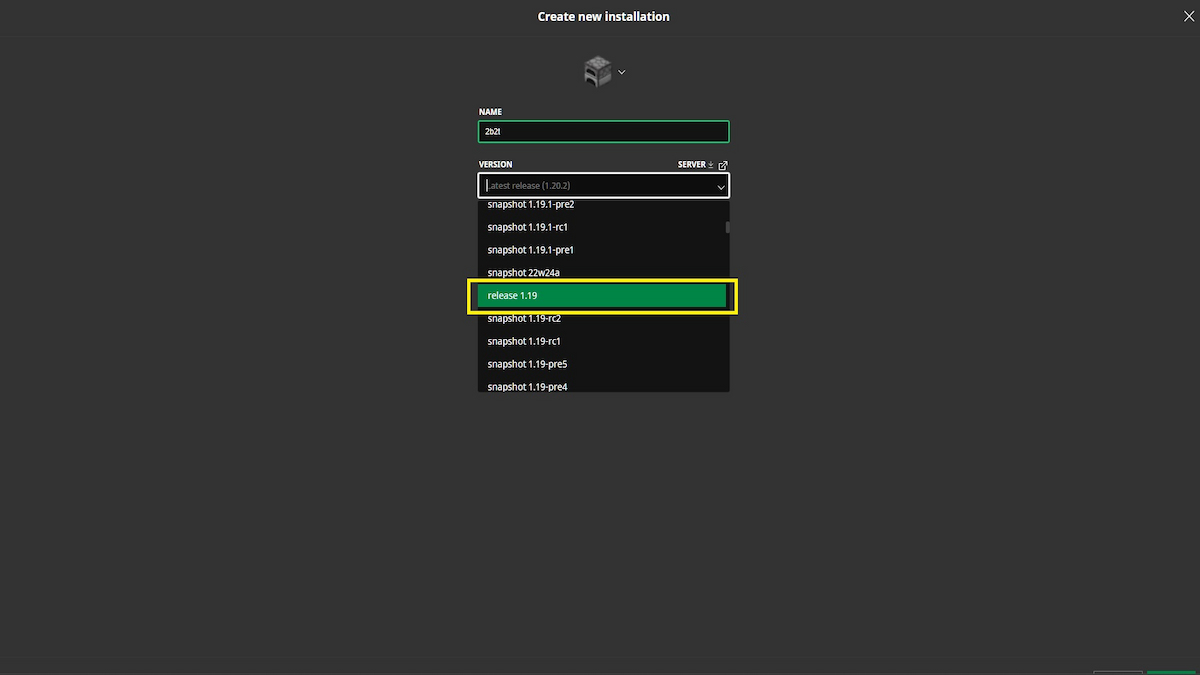Click the NAME input field containing 2b2l
This screenshot has height=675, width=1200.
pyautogui.click(x=603, y=131)
